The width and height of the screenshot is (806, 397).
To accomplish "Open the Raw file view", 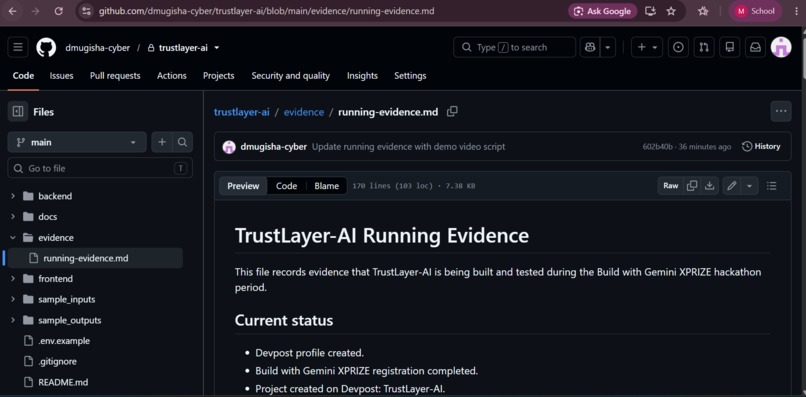I will point(671,186).
